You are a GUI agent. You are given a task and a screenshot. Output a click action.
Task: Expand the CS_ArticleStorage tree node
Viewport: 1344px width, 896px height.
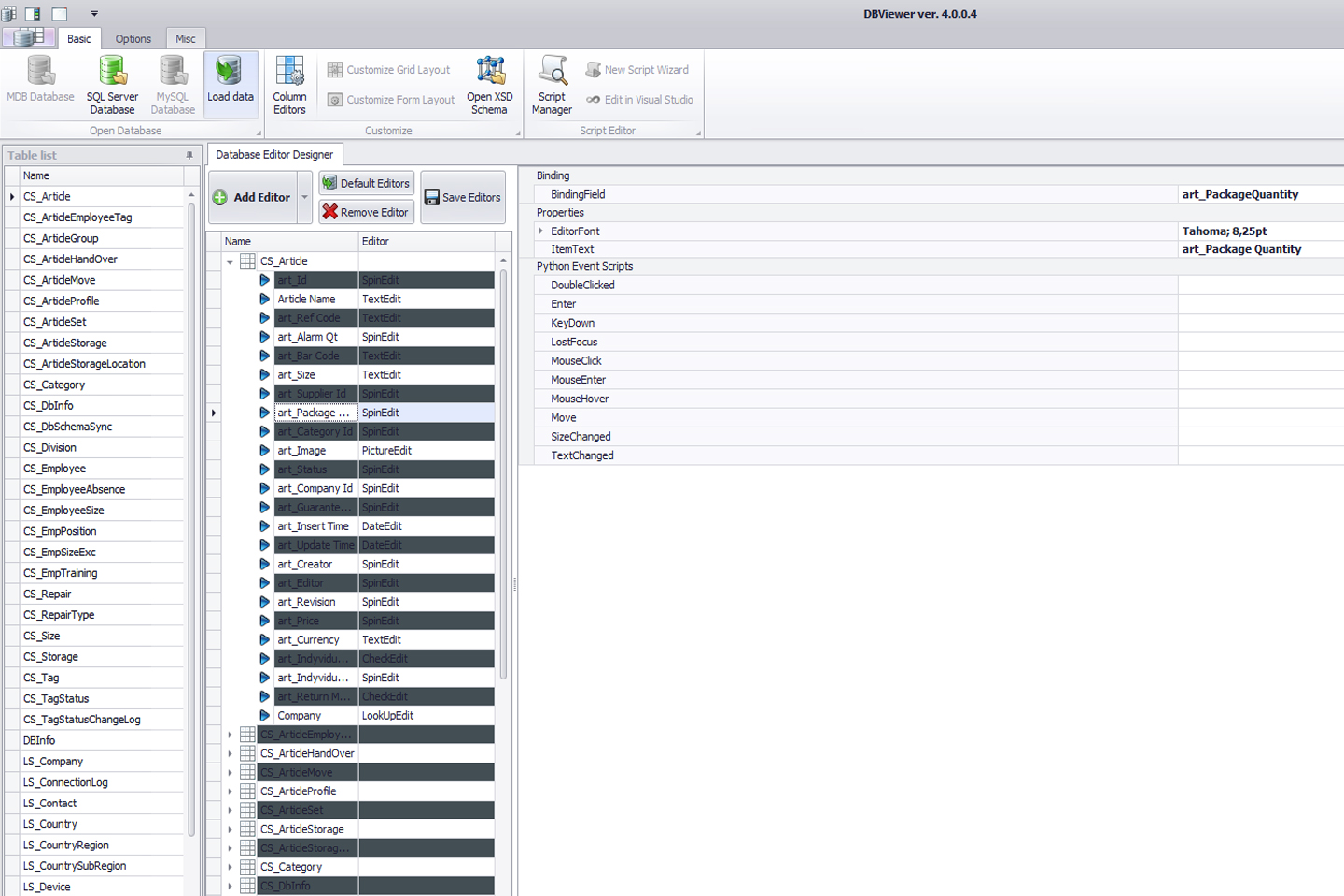point(230,829)
